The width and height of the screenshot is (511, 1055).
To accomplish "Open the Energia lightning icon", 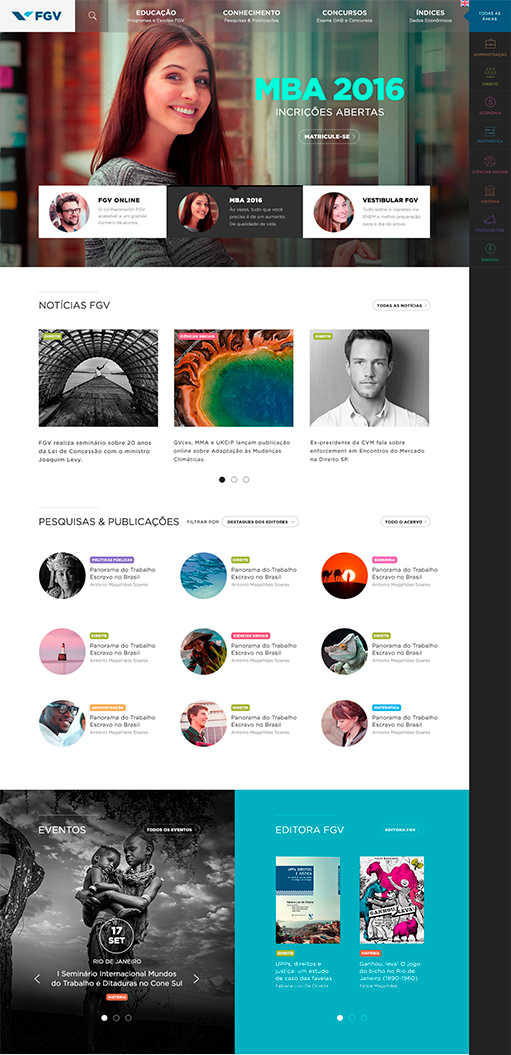I will (x=490, y=249).
